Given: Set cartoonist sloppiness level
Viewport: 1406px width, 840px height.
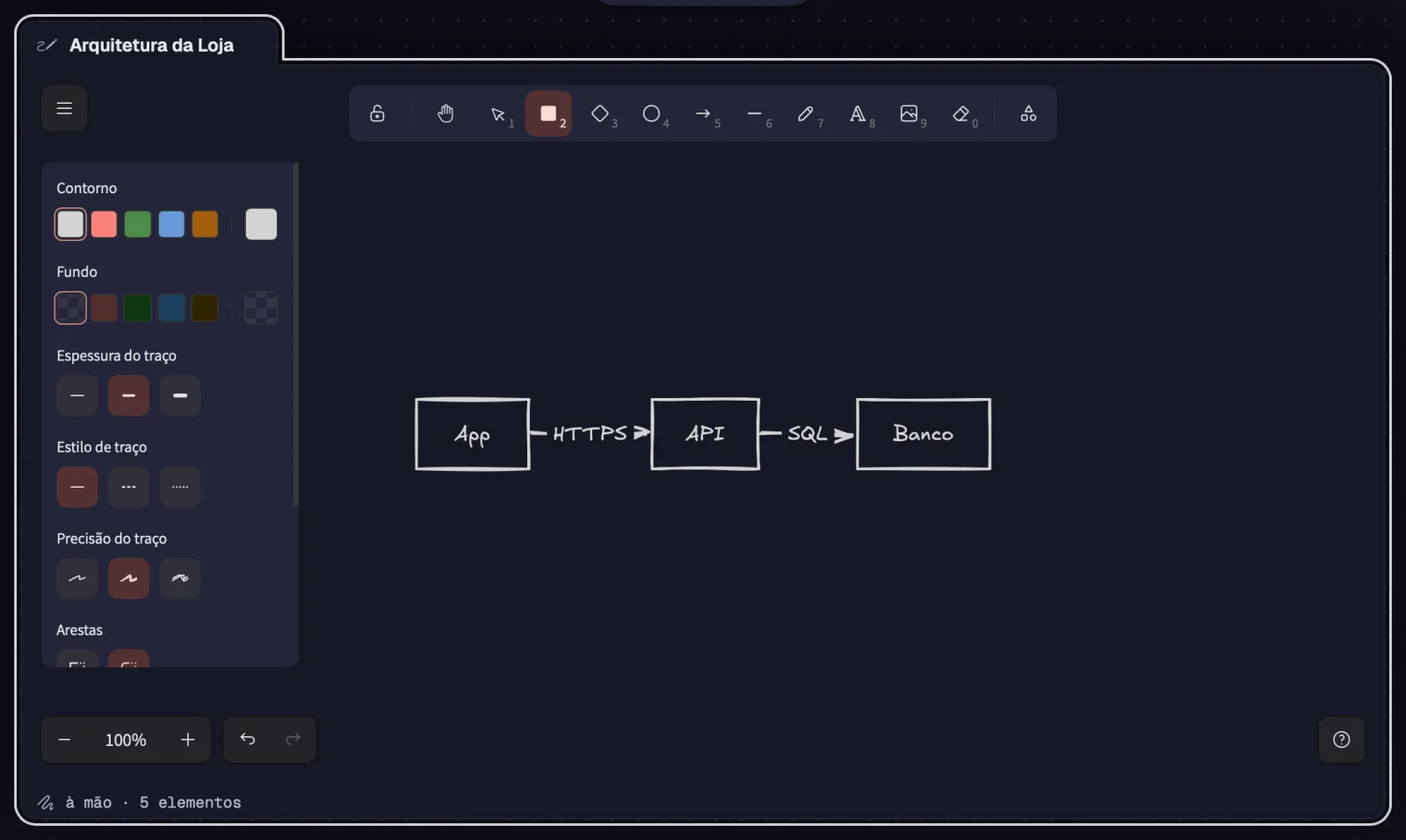Looking at the screenshot, I should click(180, 578).
